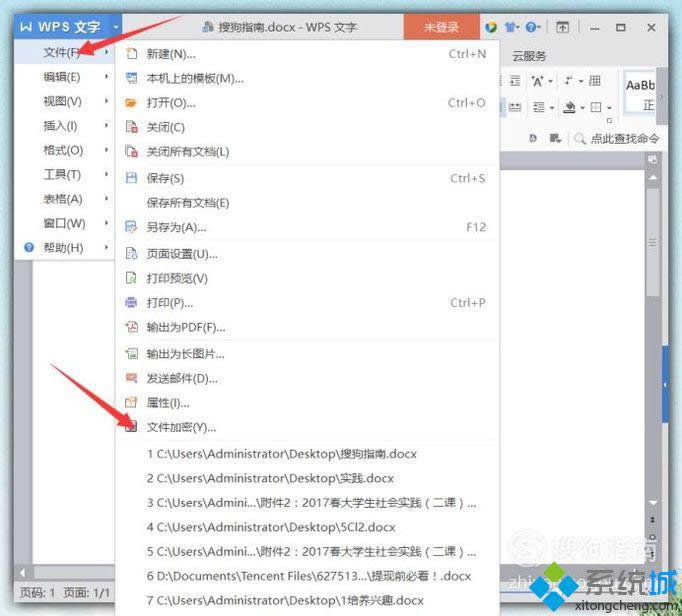
Task: Click the 关闭(C) close document icon
Action: coord(131,127)
